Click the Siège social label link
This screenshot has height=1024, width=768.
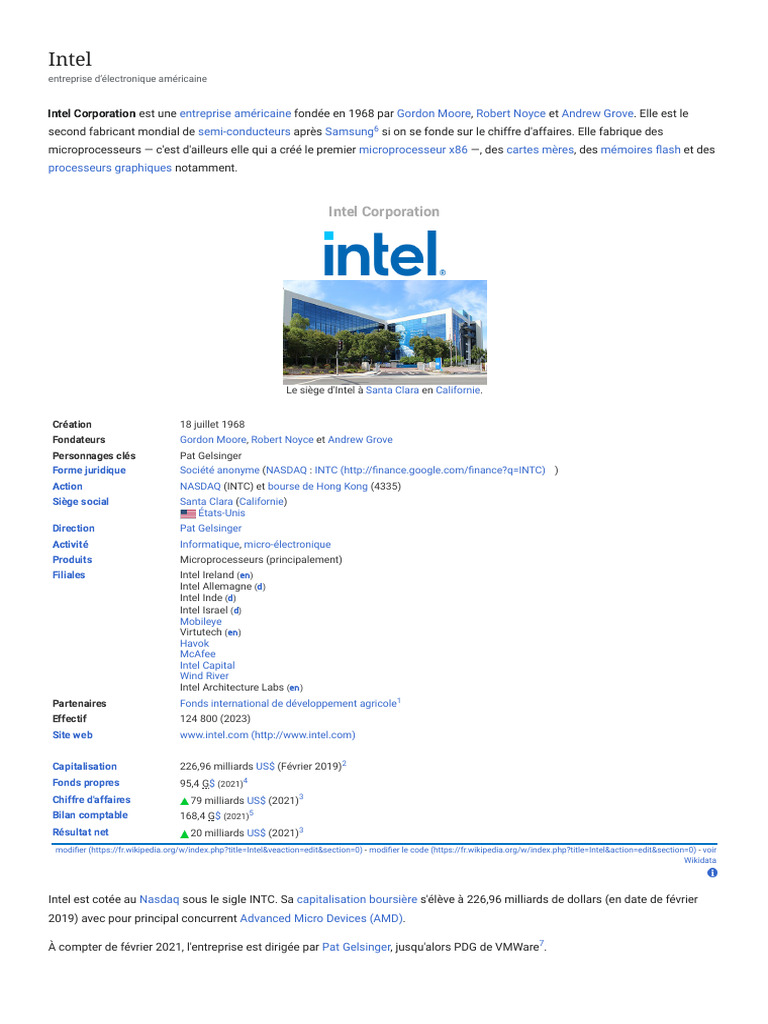click(x=80, y=502)
